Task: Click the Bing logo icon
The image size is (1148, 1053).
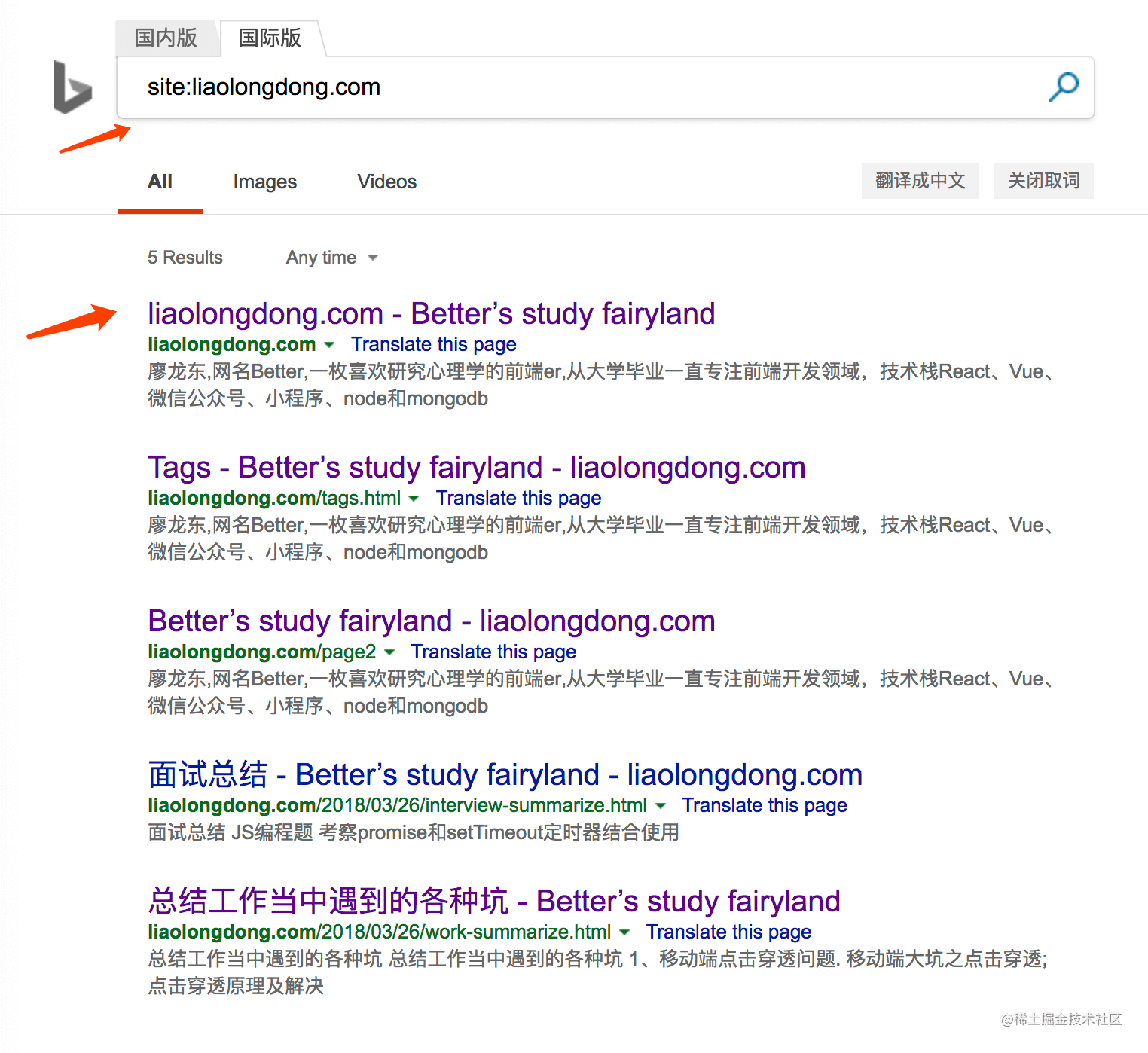Action: [72, 87]
